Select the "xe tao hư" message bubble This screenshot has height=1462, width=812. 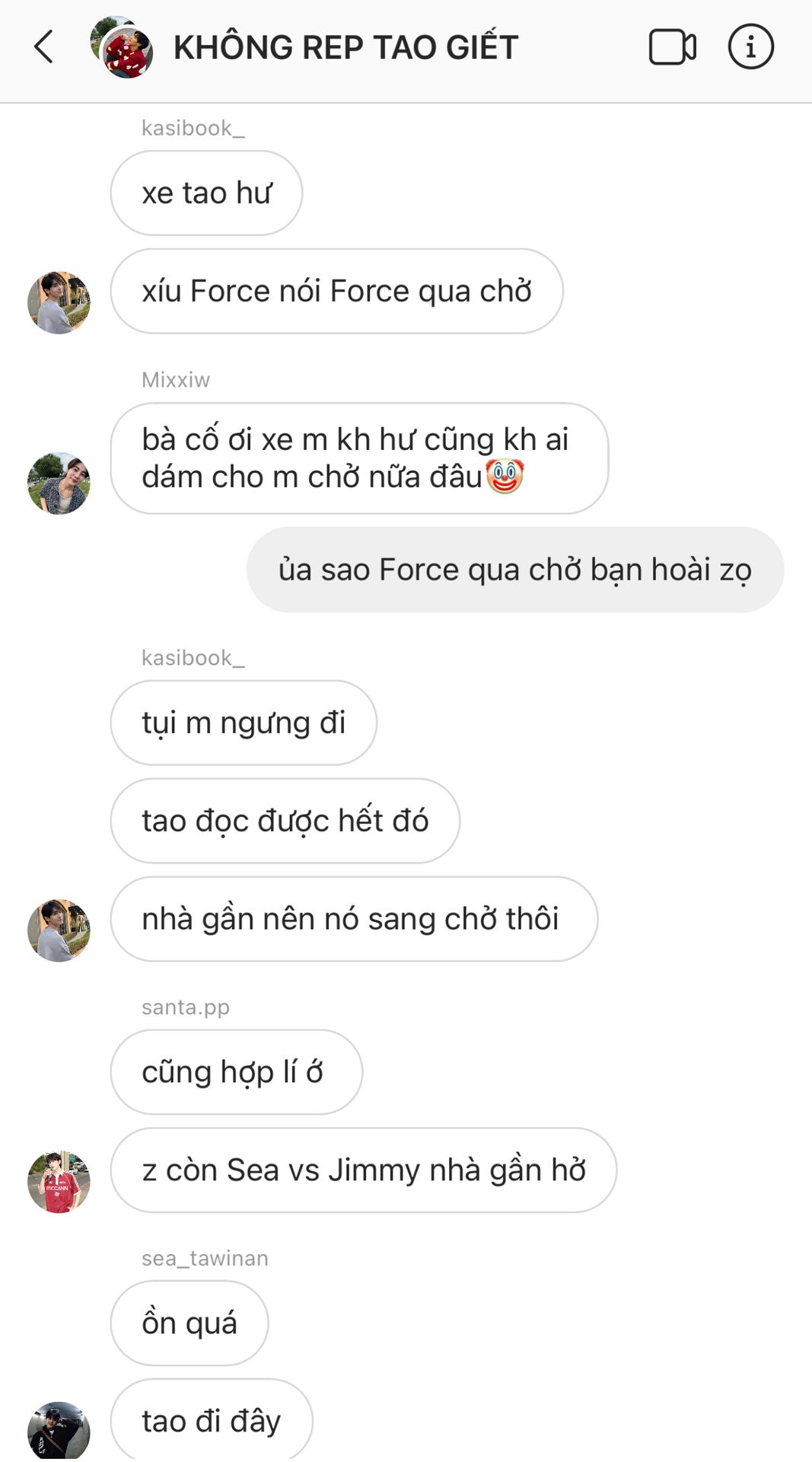206,193
